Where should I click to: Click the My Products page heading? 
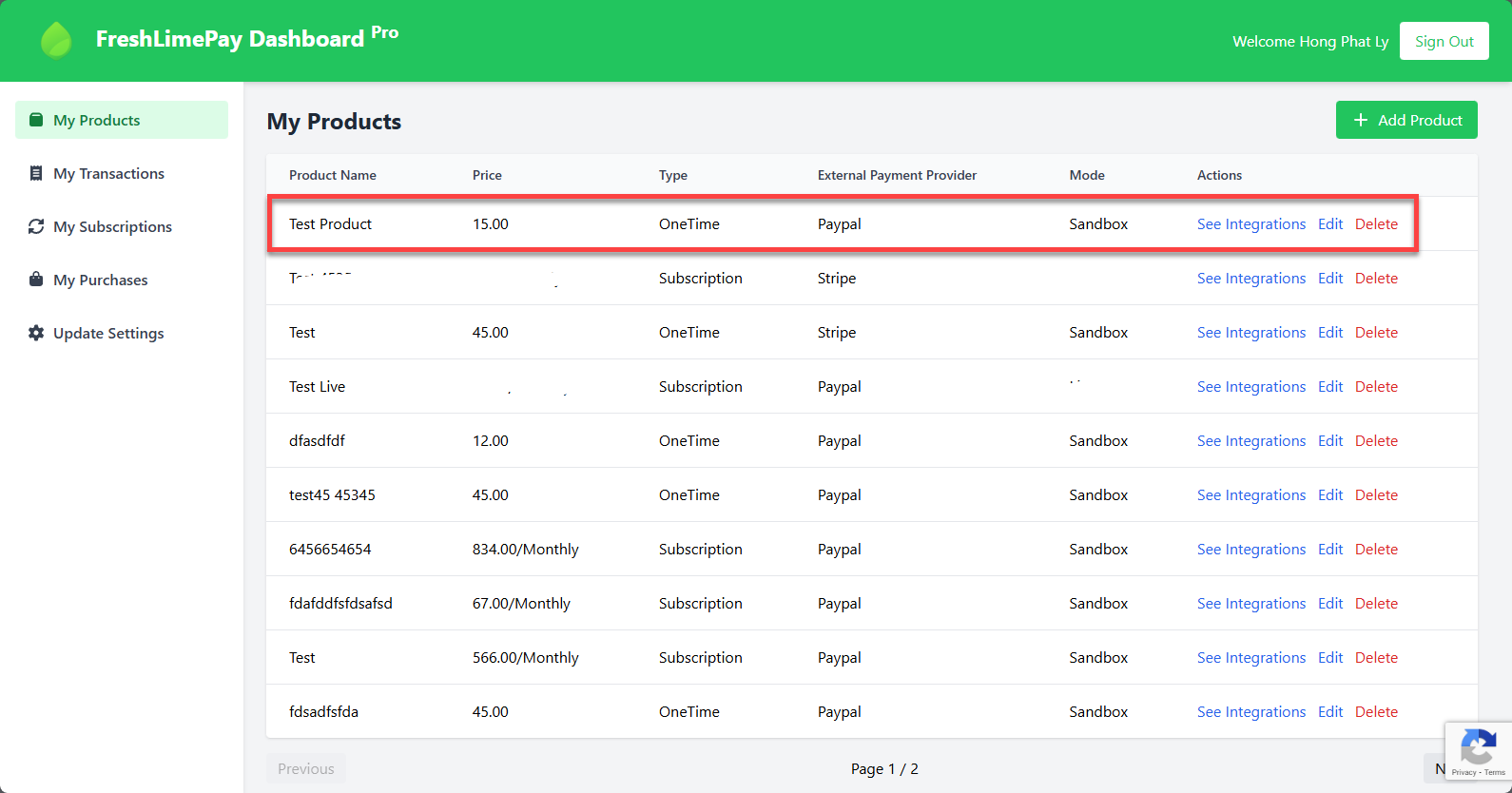[334, 122]
